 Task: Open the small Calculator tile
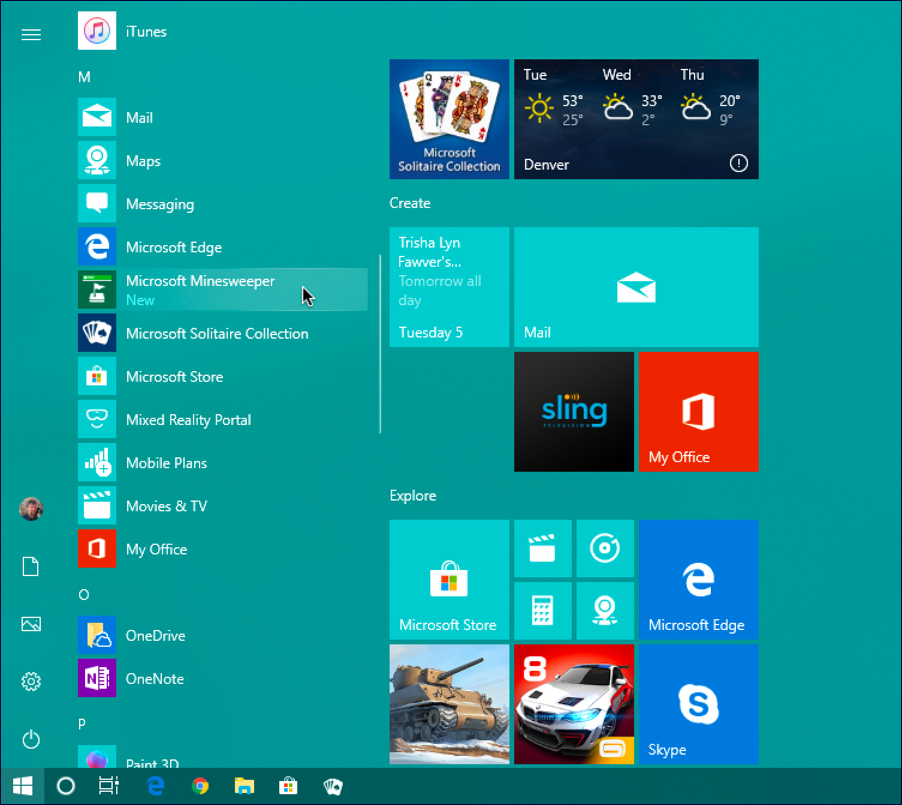543,611
